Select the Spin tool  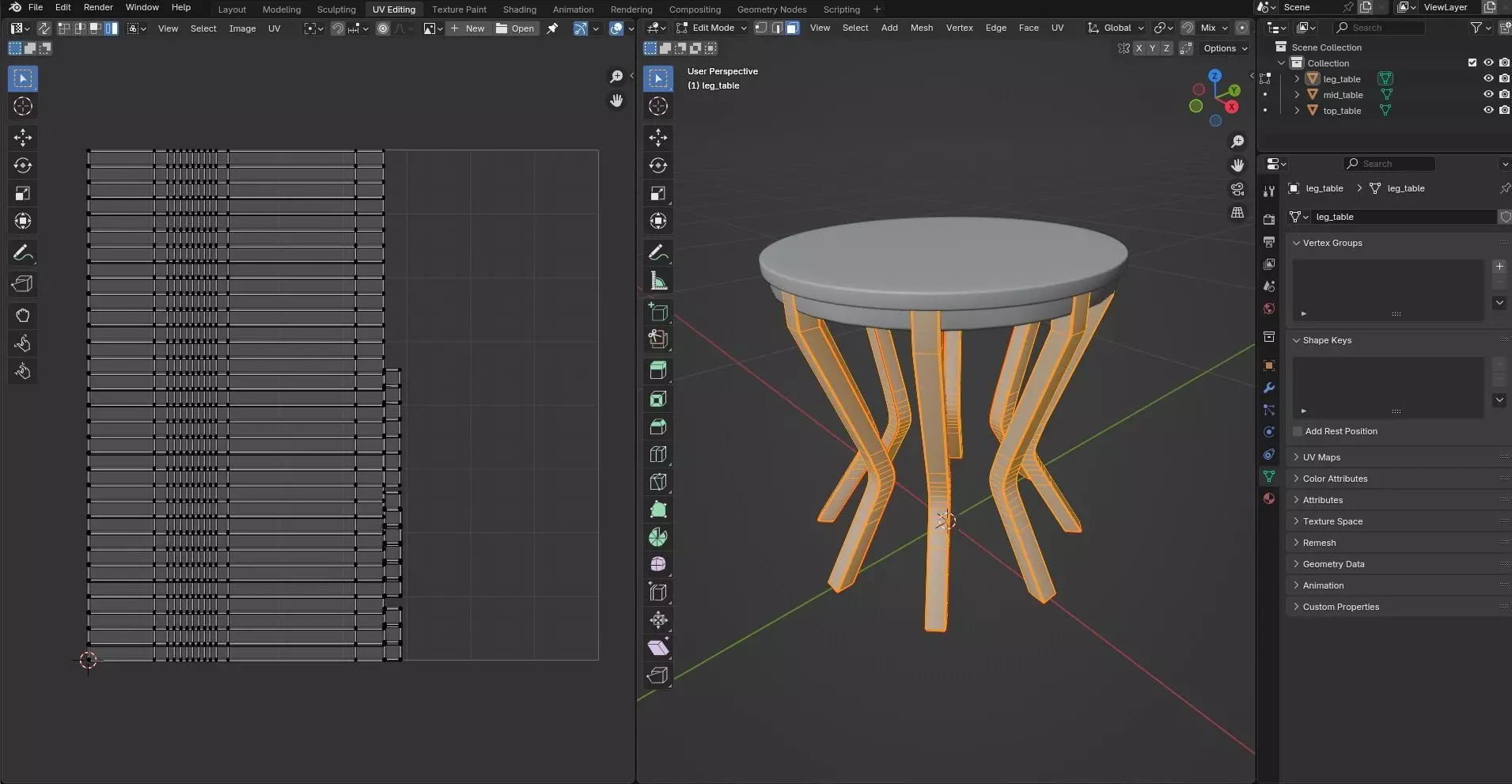(658, 537)
